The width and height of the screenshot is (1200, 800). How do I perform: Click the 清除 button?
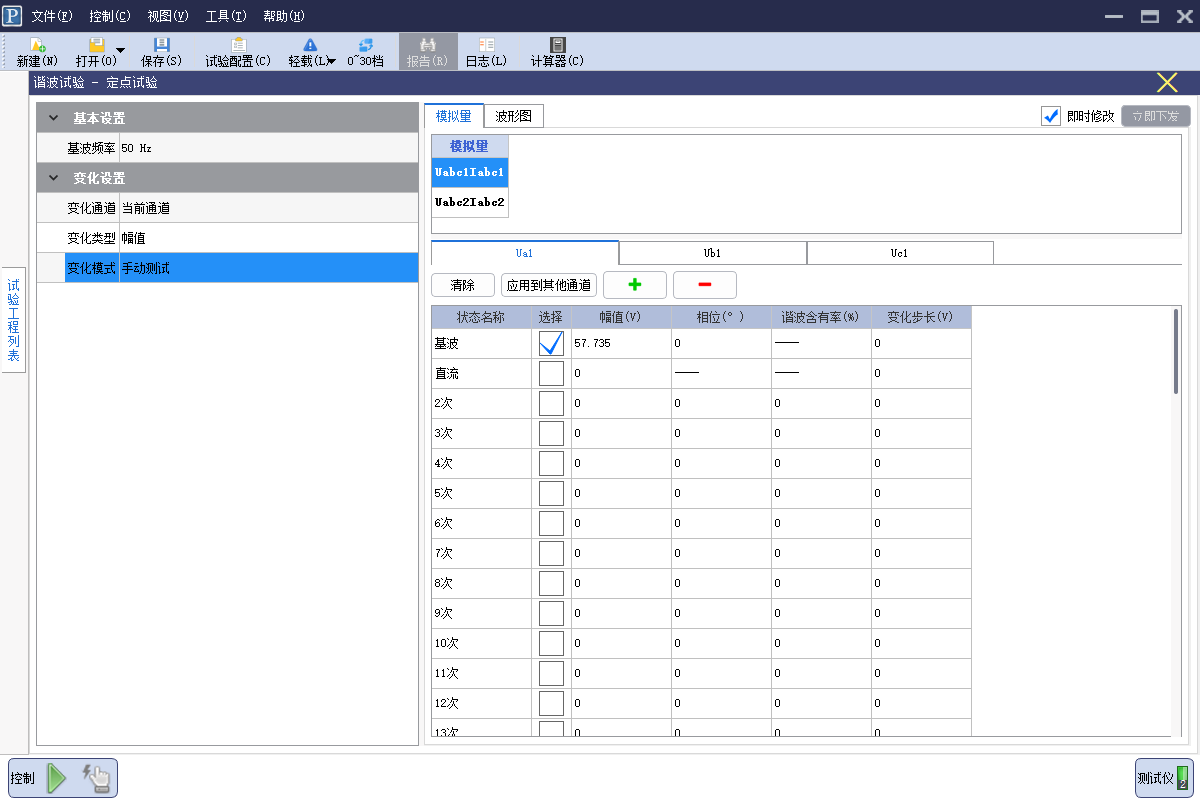462,285
